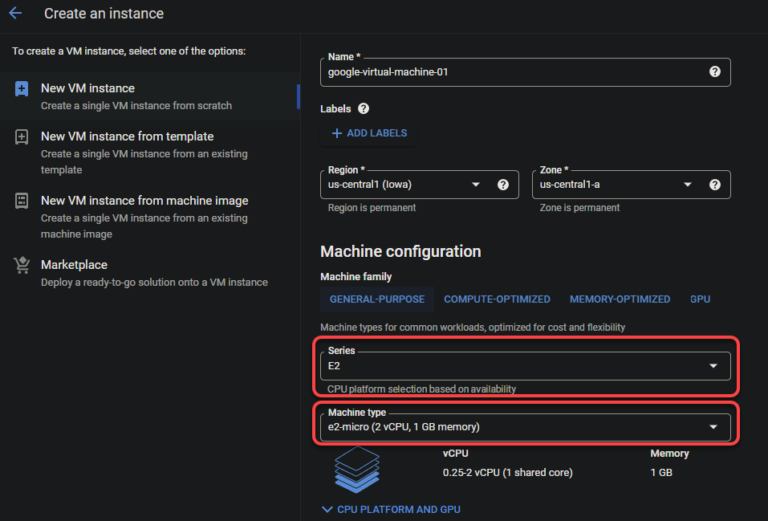Click the New VM instance from template icon
The width and height of the screenshot is (768, 521).
pyautogui.click(x=22, y=137)
